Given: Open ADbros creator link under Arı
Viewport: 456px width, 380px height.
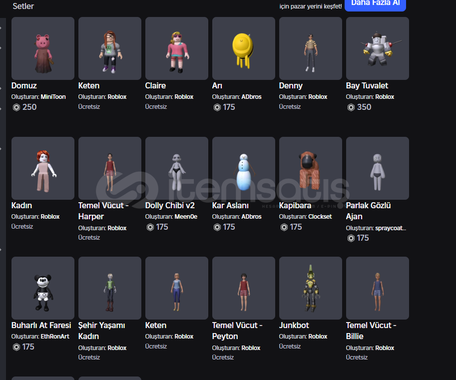Looking at the screenshot, I should tap(251, 97).
